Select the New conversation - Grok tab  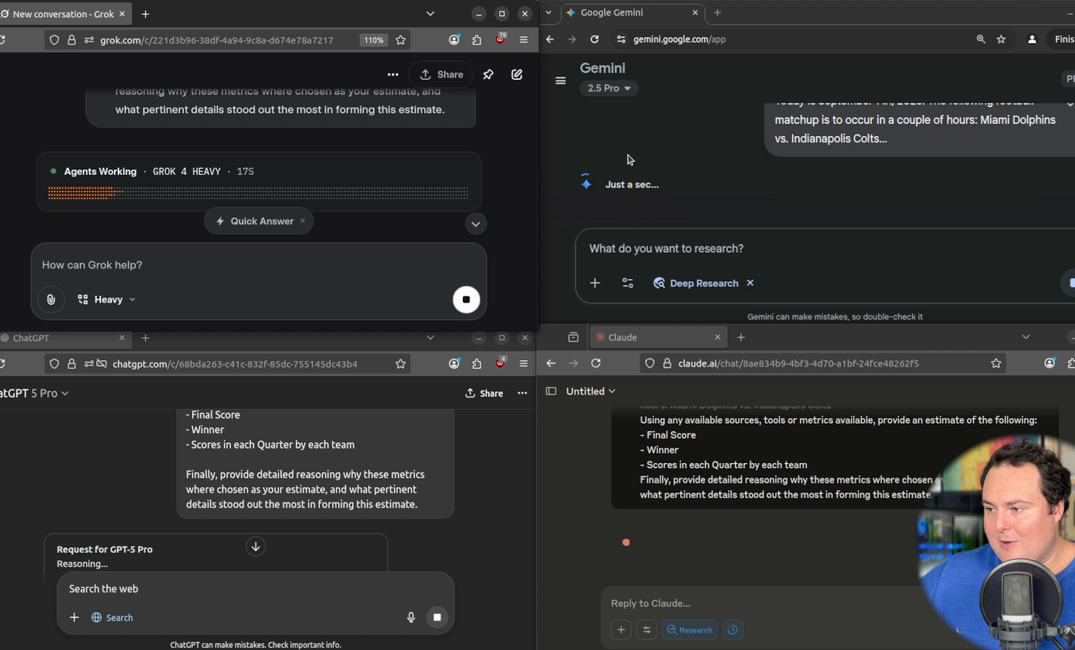[63, 14]
